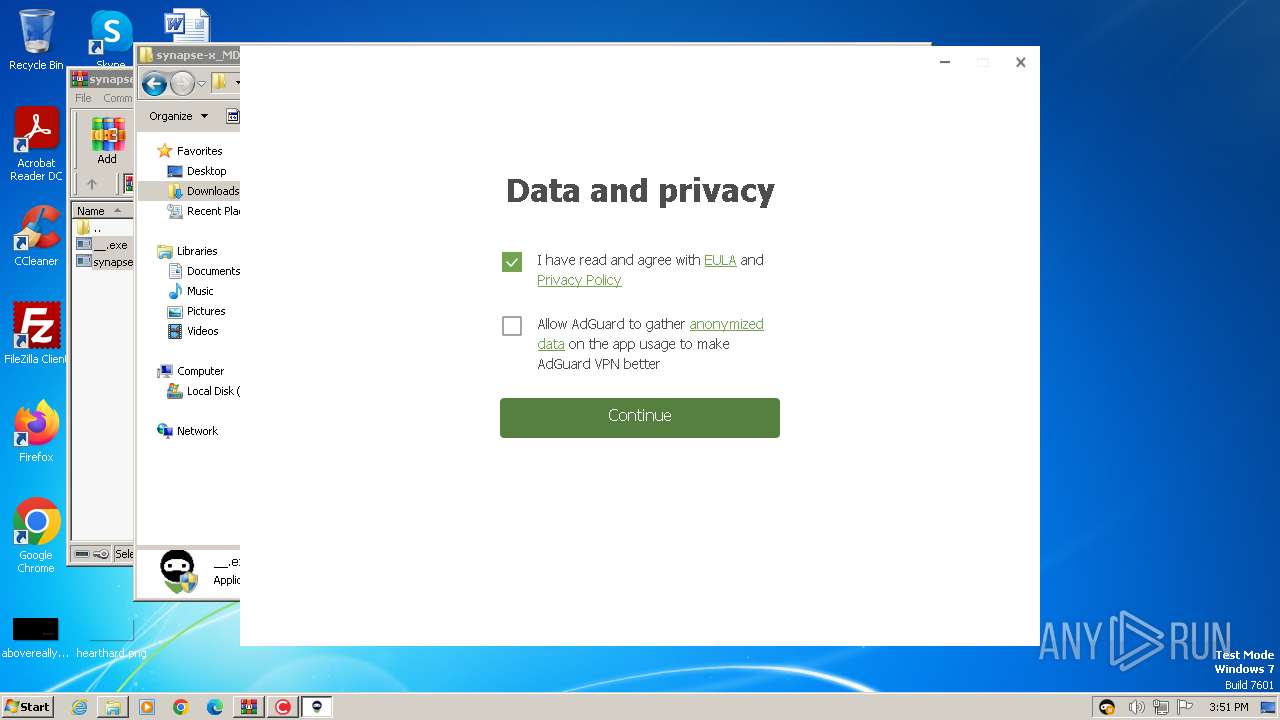
Task: Select the abovereally desktop file
Action: 36,638
